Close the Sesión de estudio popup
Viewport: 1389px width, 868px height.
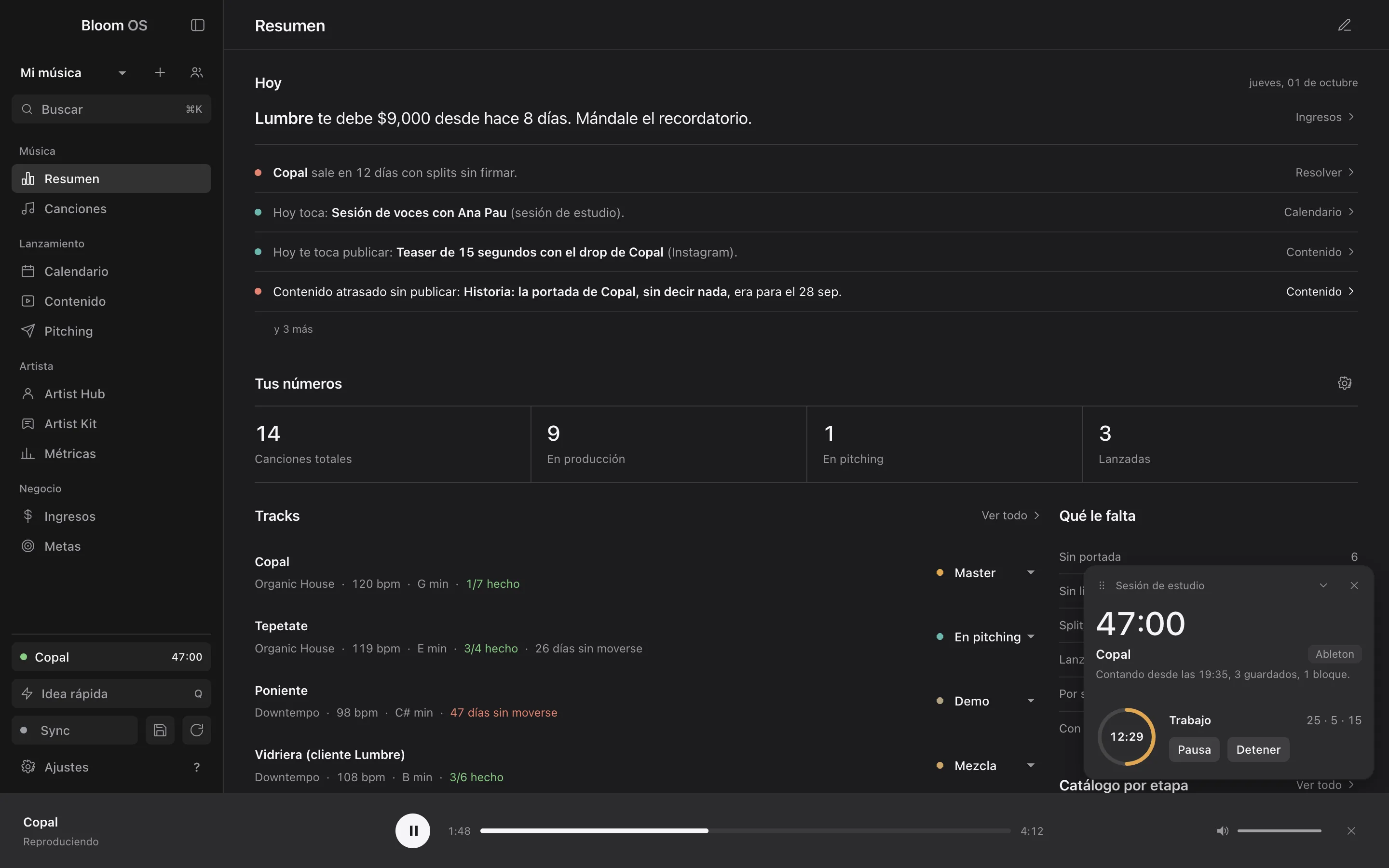point(1354,585)
